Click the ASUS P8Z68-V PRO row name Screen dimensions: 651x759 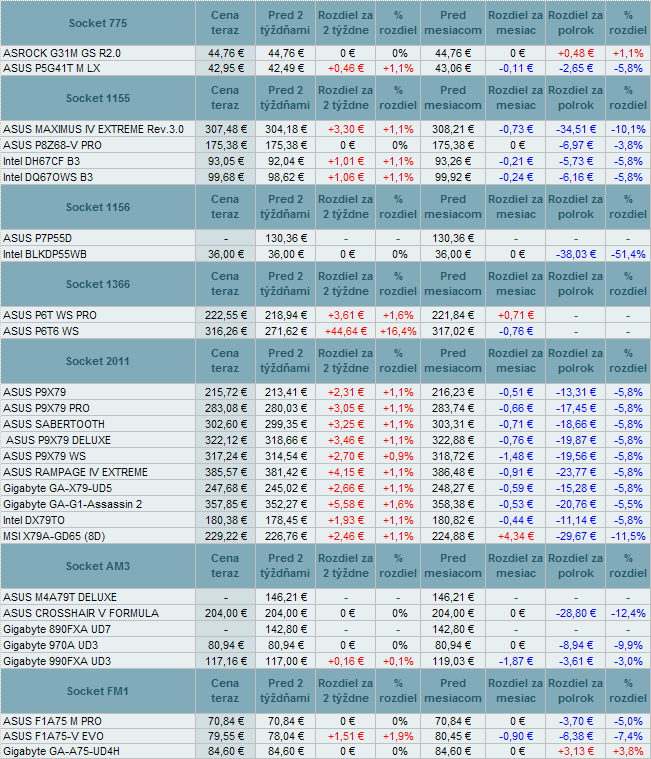tap(52, 145)
